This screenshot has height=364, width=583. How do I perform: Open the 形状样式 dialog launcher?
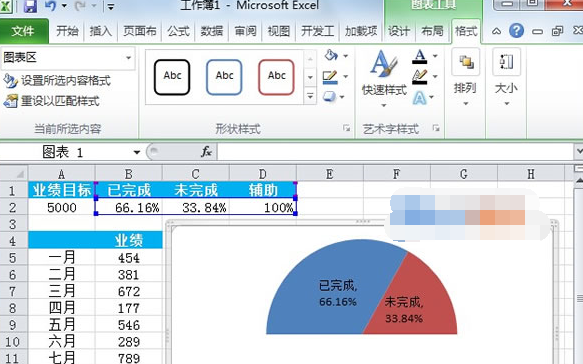(x=347, y=128)
